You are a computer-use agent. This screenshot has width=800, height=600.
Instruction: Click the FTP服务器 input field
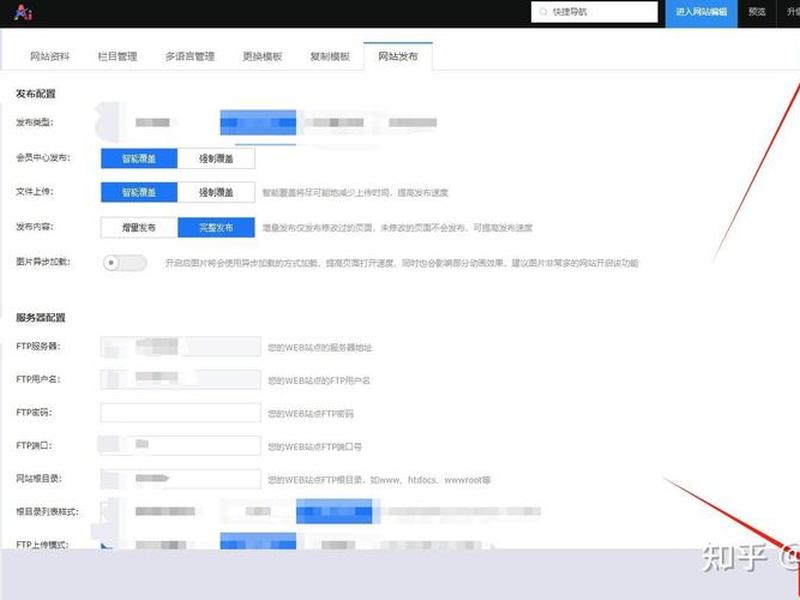pyautogui.click(x=181, y=346)
